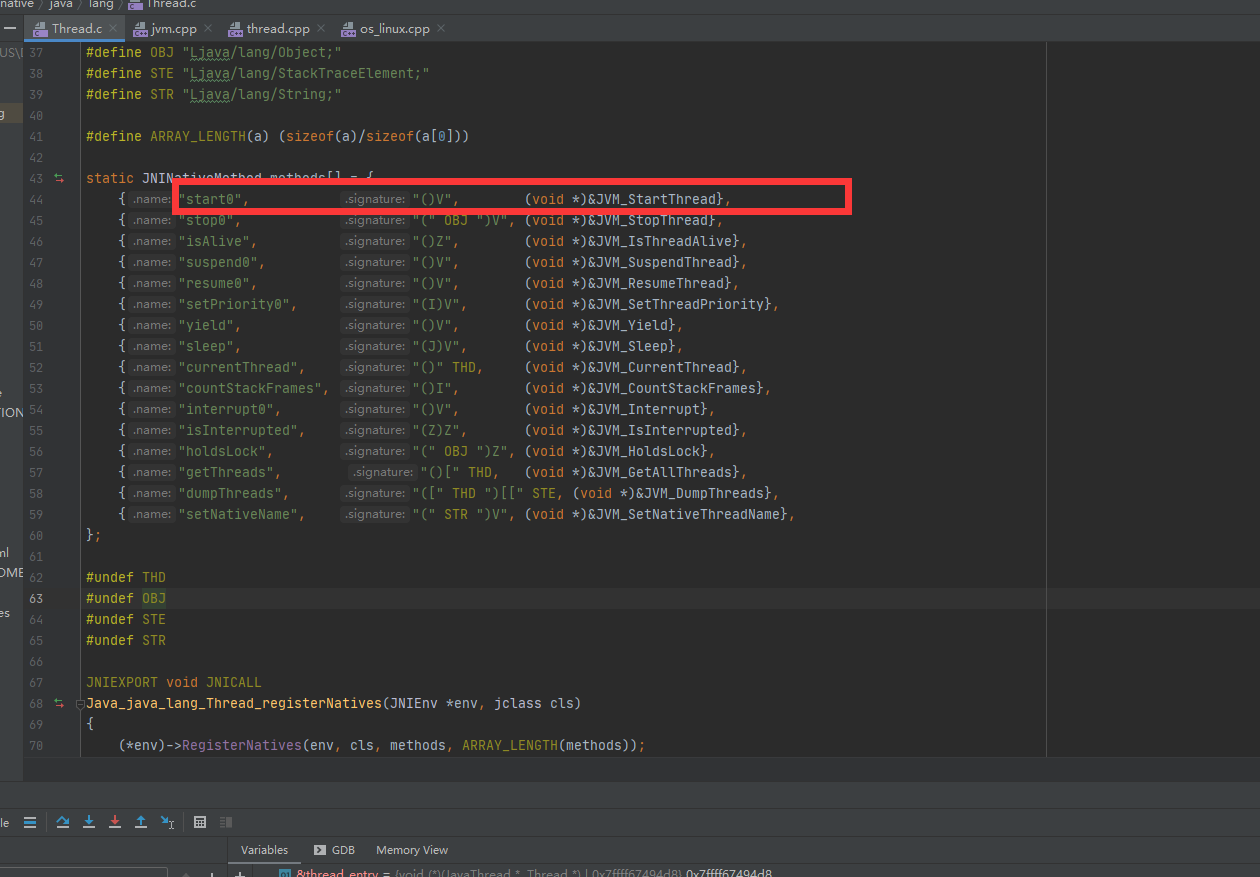The height and width of the screenshot is (877, 1260).
Task: Select the Variables tab
Action: point(264,849)
